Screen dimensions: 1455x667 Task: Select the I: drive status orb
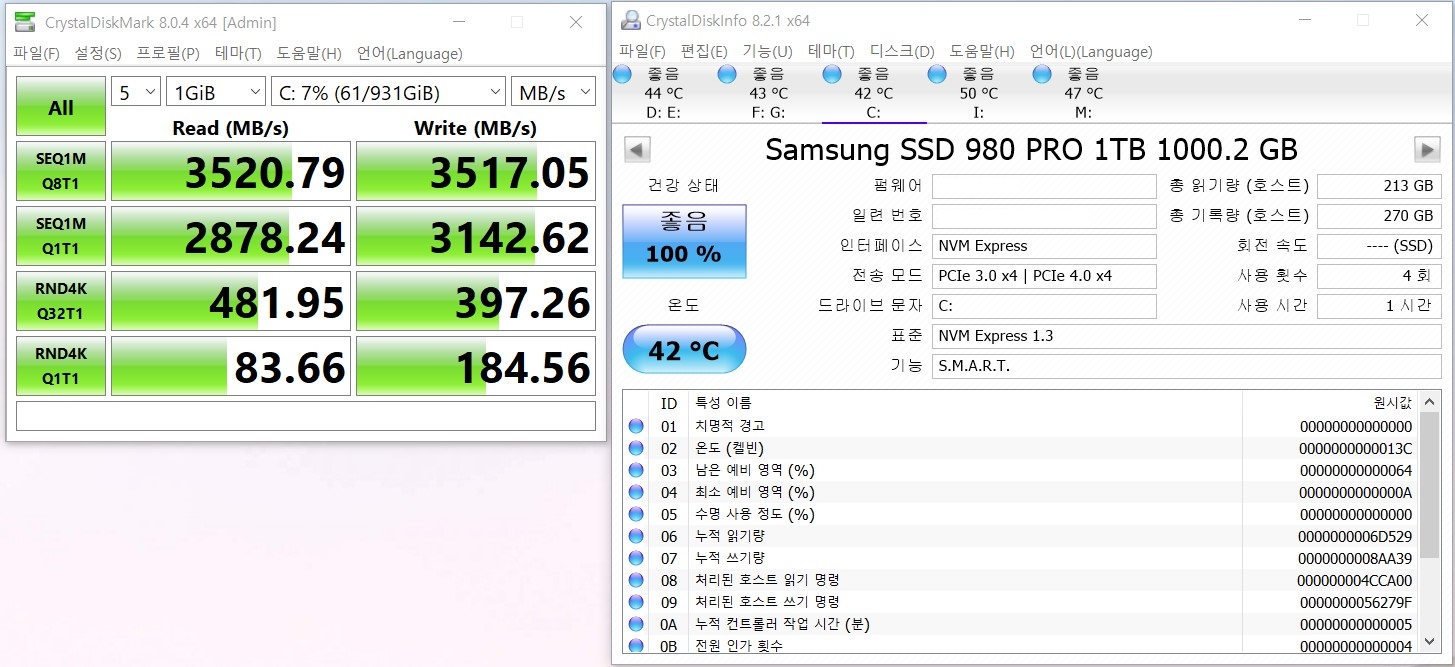(x=937, y=74)
